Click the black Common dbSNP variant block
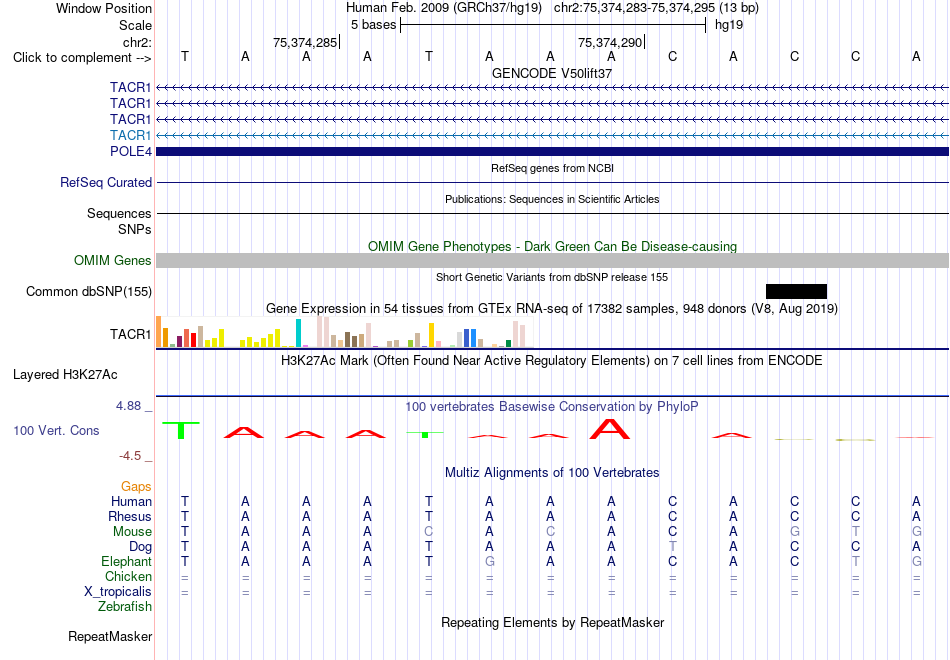950x660 pixels. 796,292
